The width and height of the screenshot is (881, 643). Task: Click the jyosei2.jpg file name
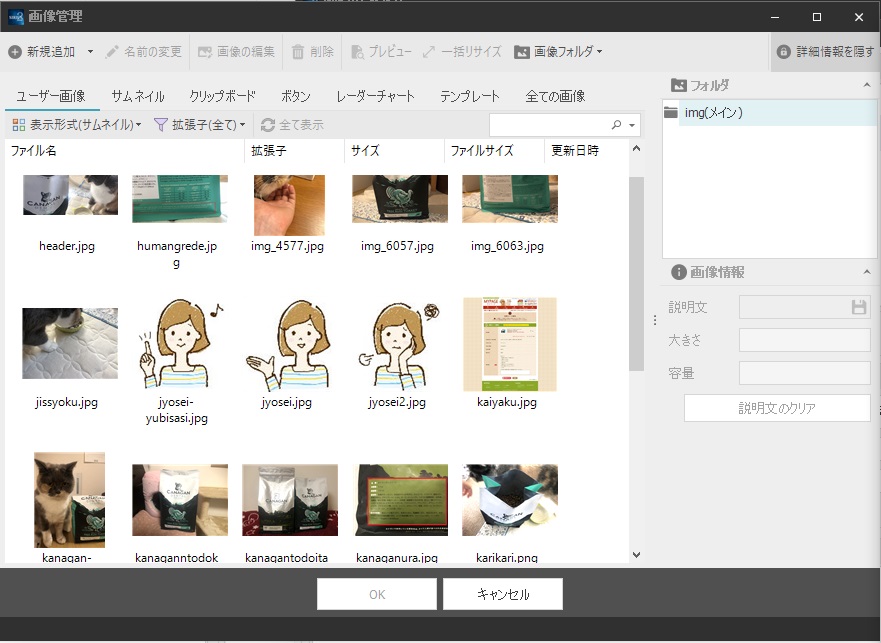pos(397,402)
